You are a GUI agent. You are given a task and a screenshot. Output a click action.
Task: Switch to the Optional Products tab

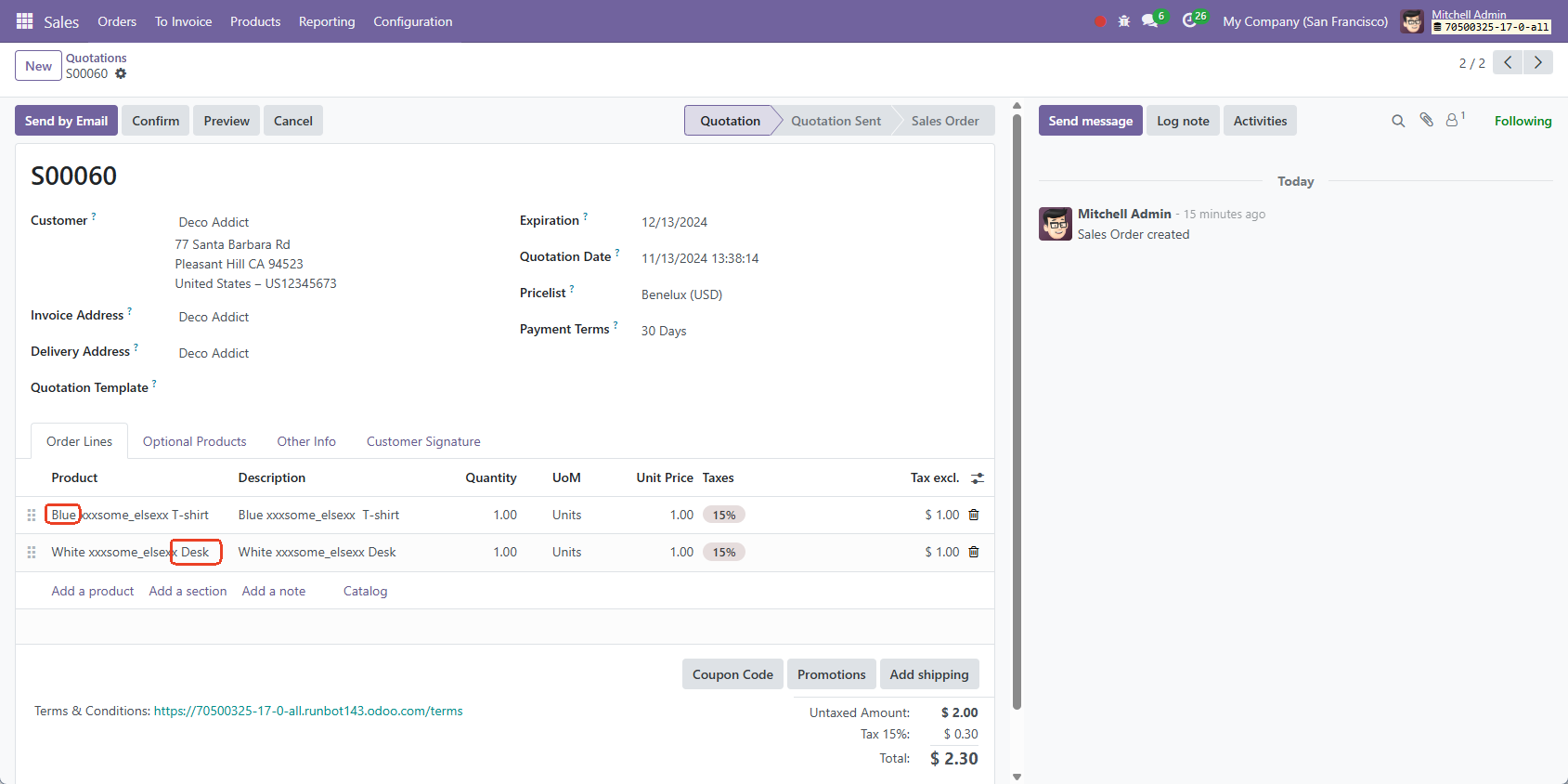pos(194,441)
